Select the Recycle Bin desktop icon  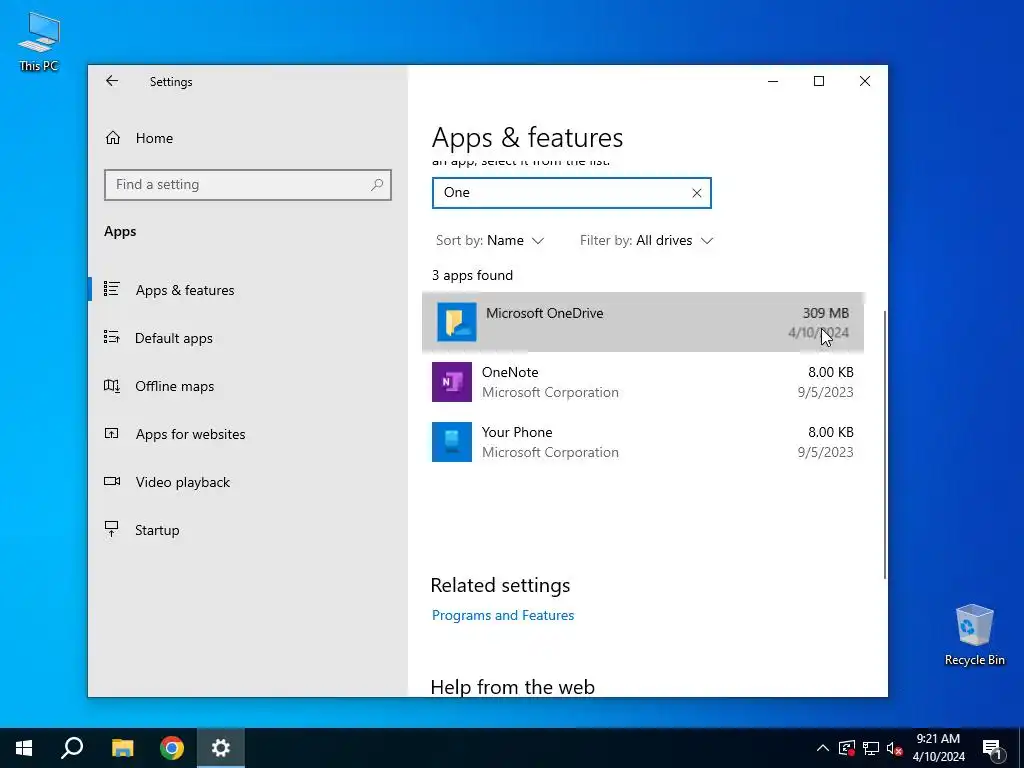coord(974,634)
